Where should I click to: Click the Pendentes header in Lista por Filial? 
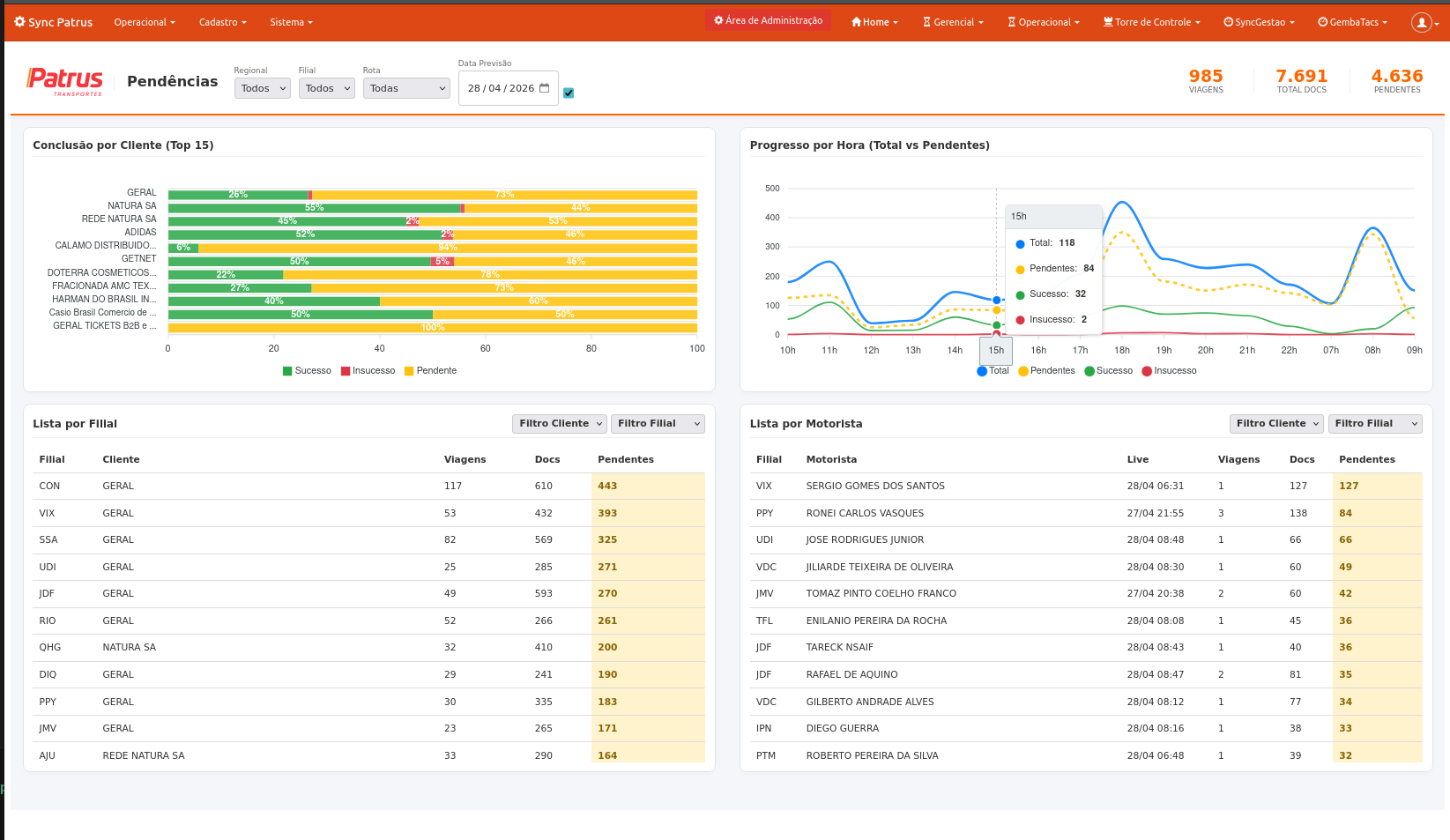(x=626, y=460)
